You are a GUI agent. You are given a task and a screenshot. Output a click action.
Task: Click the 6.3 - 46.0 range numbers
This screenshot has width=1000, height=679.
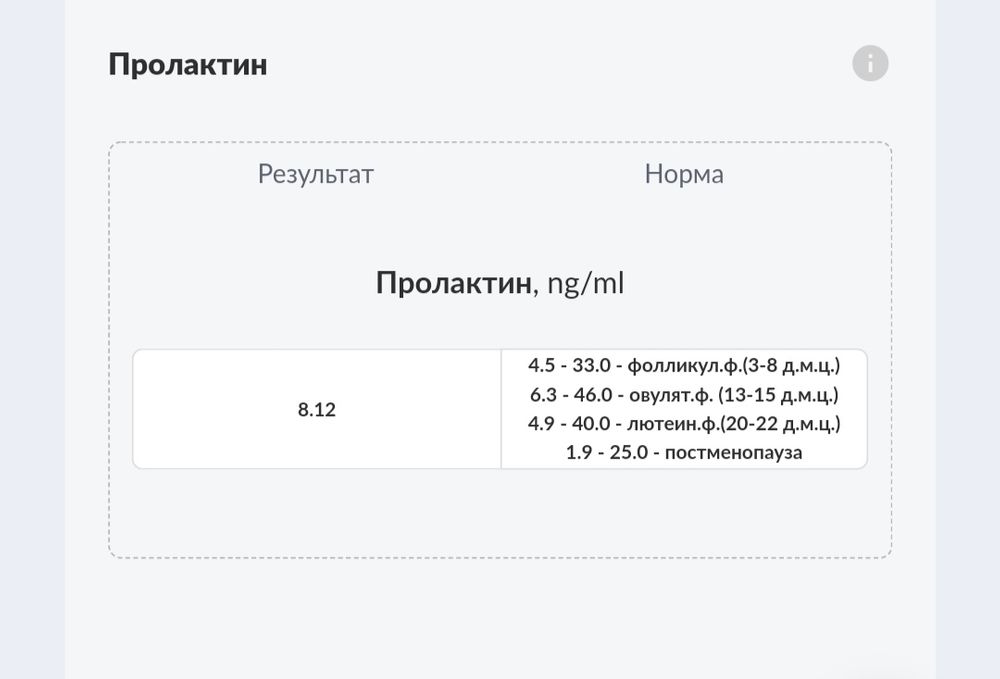(569, 395)
